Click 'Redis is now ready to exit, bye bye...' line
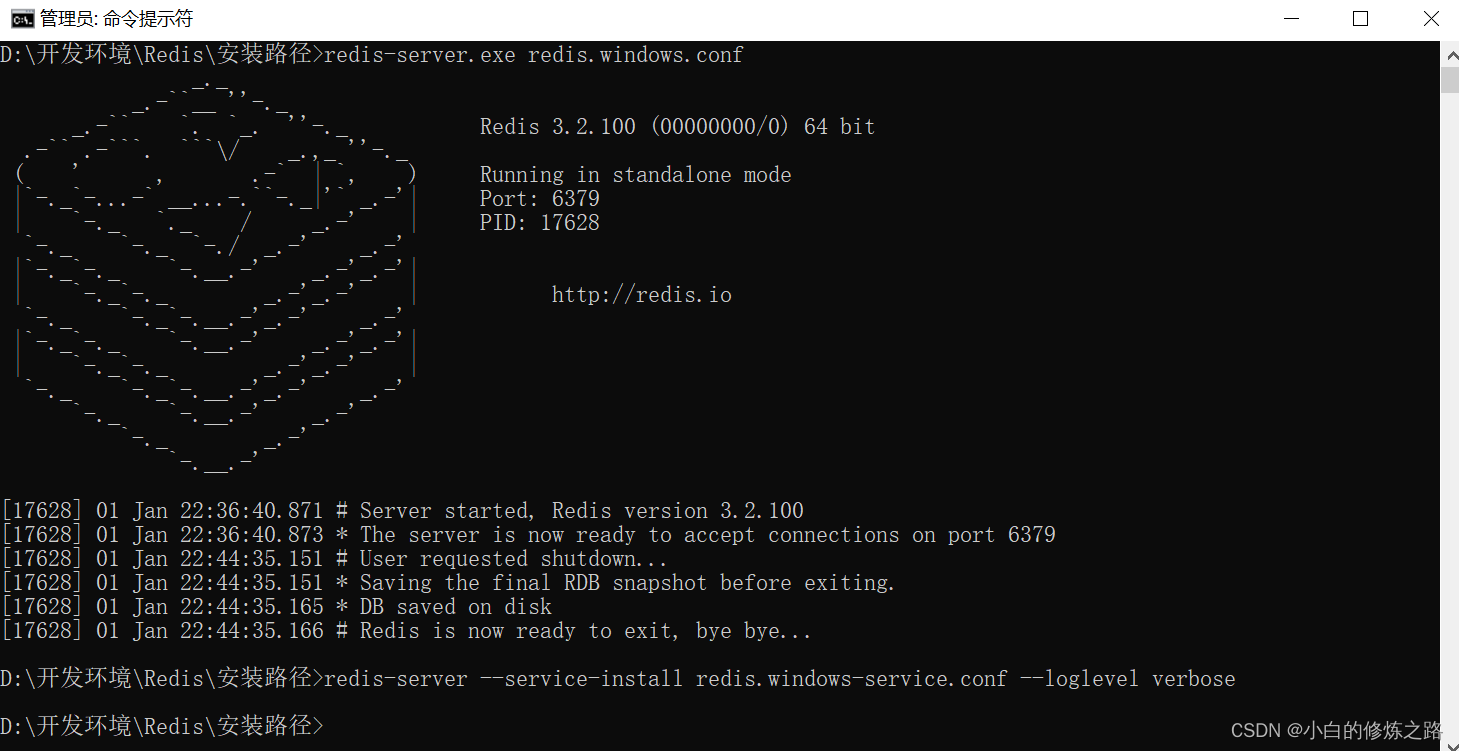The image size is (1459, 751). (407, 631)
